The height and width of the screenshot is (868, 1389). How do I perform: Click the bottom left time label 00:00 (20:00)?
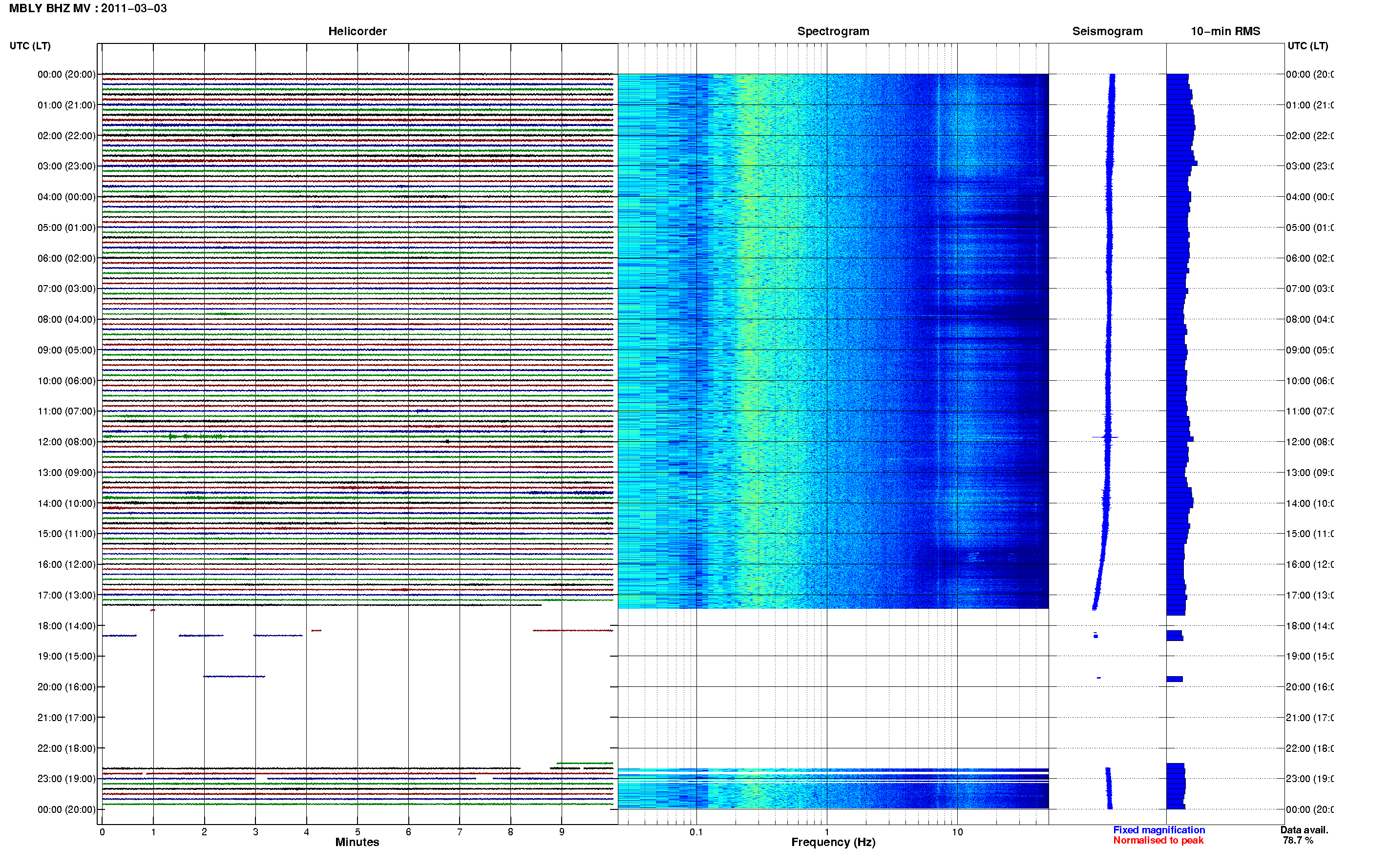pos(66,809)
